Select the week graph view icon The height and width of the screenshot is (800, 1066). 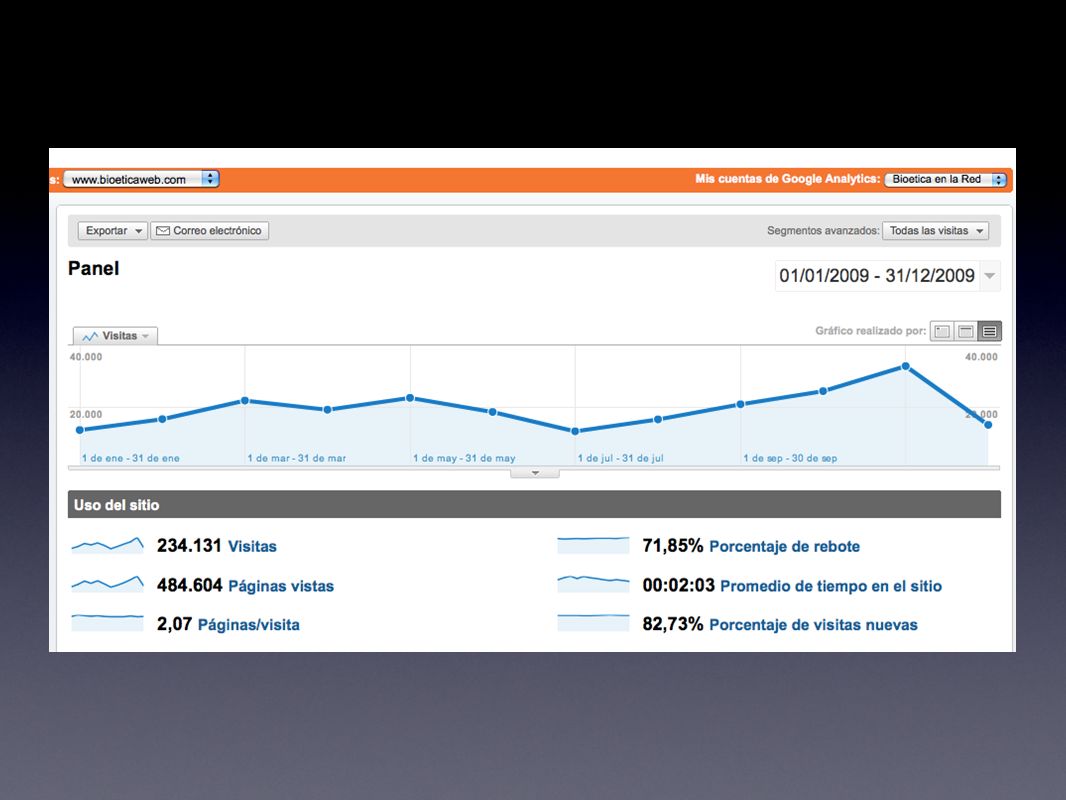(x=965, y=332)
